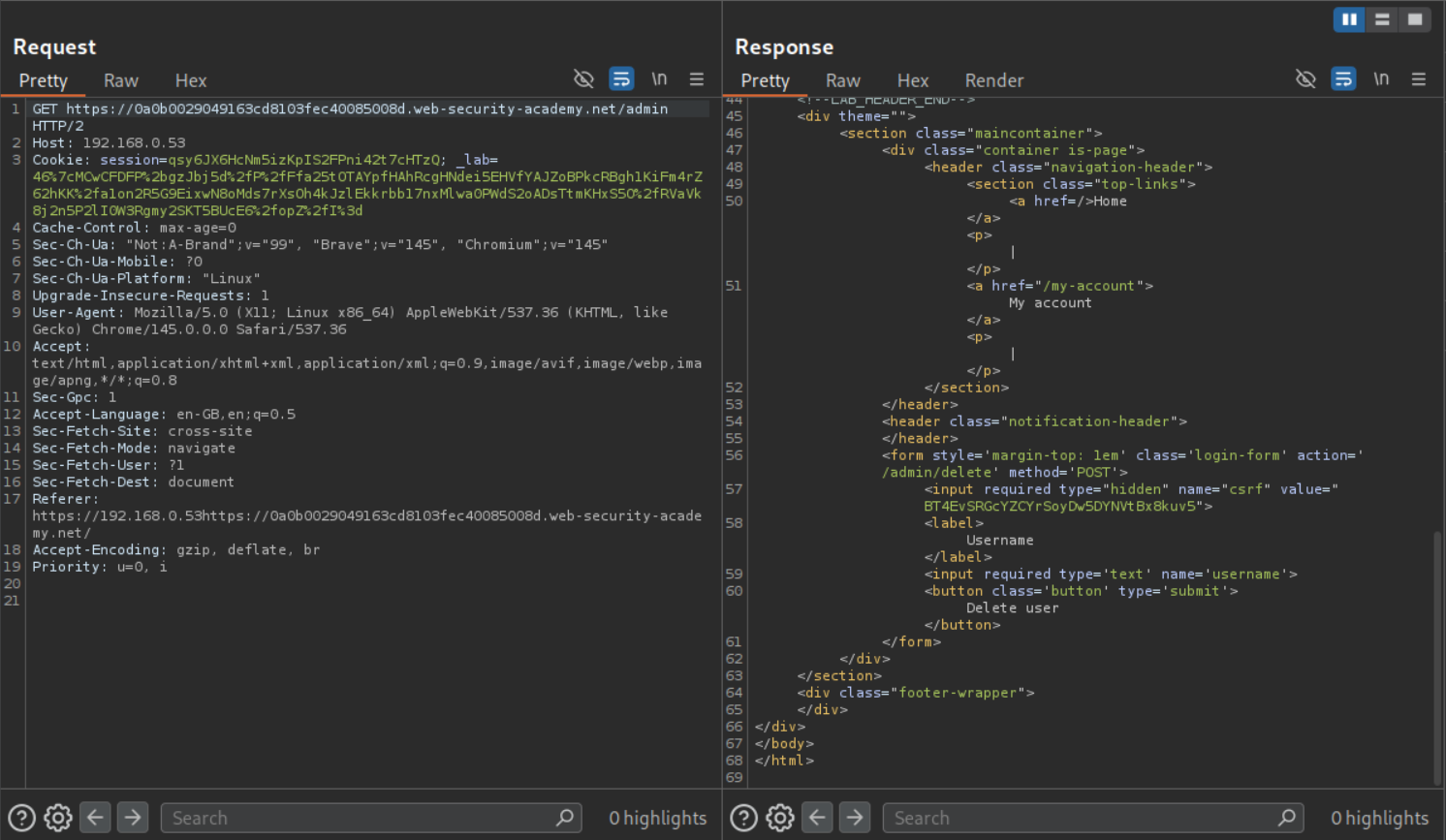The width and height of the screenshot is (1446, 840).
Task: Select Hex tab in Response panel
Action: (912, 80)
